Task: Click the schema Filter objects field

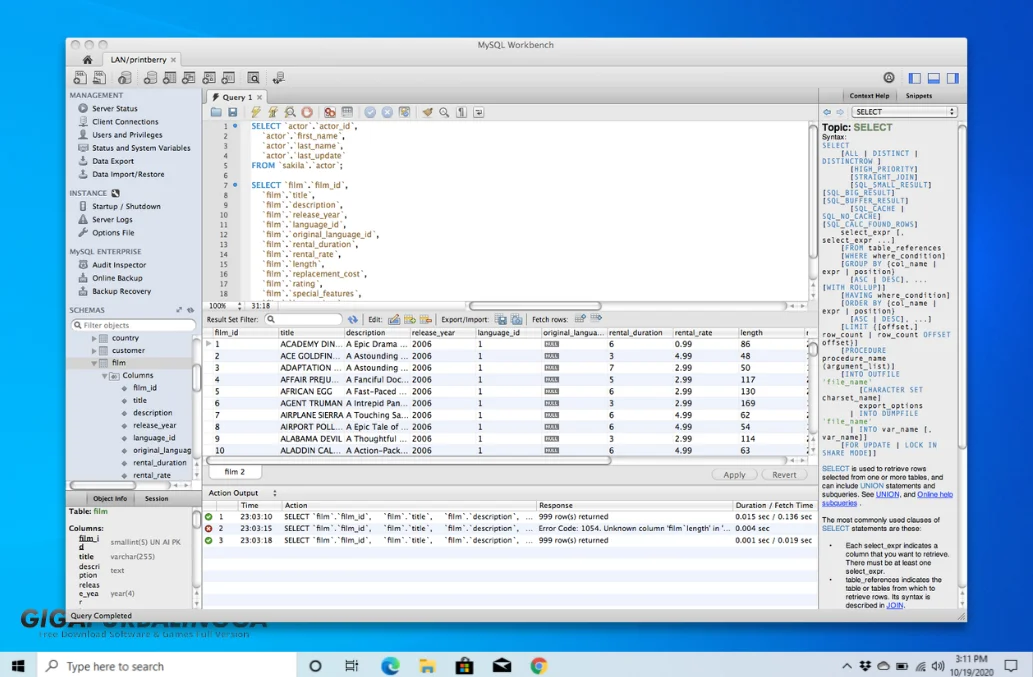Action: point(133,325)
